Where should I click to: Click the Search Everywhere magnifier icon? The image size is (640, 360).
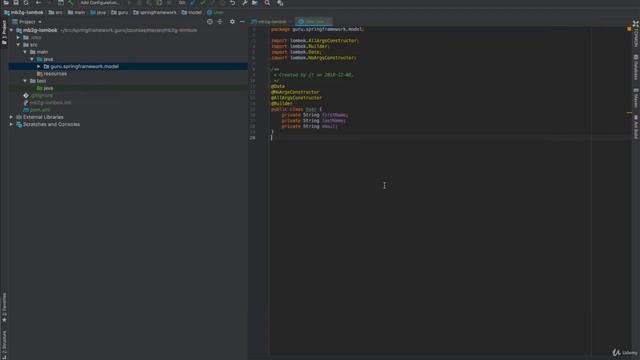[267, 2]
